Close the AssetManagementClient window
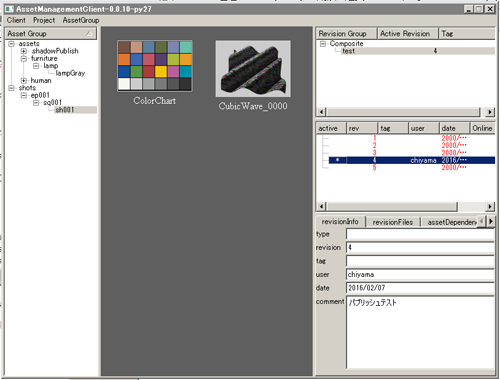Image resolution: width=500 pixels, height=380 pixels. [x=490, y=9]
